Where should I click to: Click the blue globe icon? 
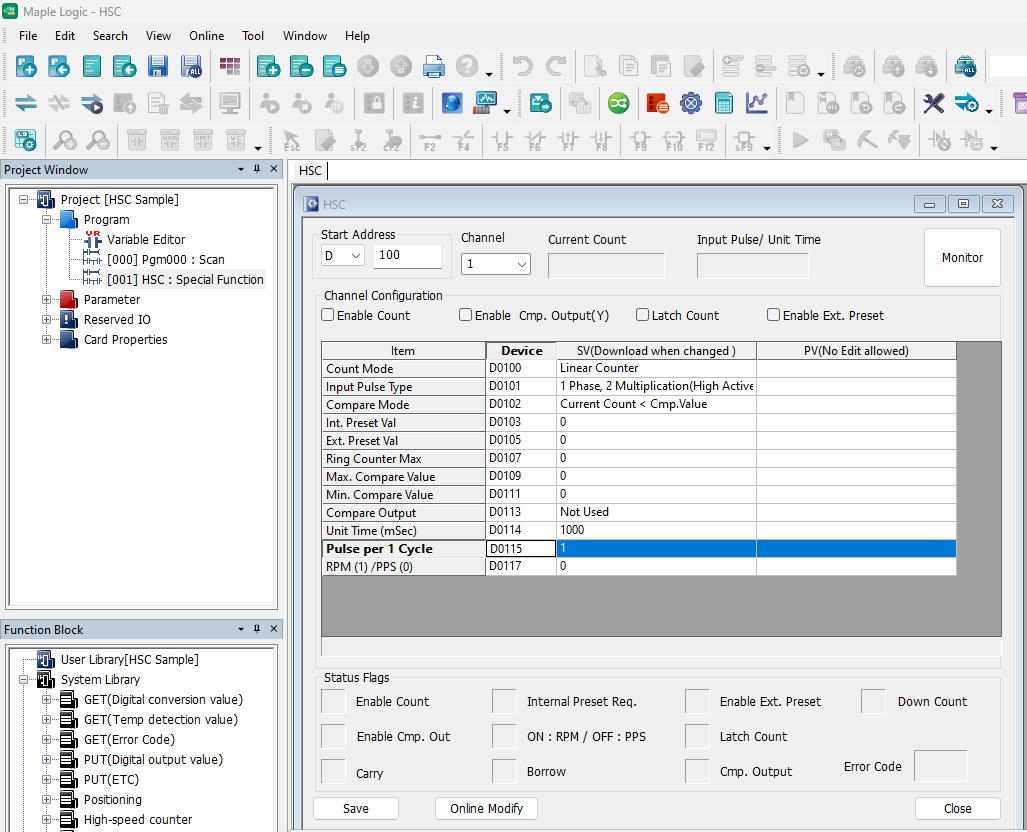451,104
